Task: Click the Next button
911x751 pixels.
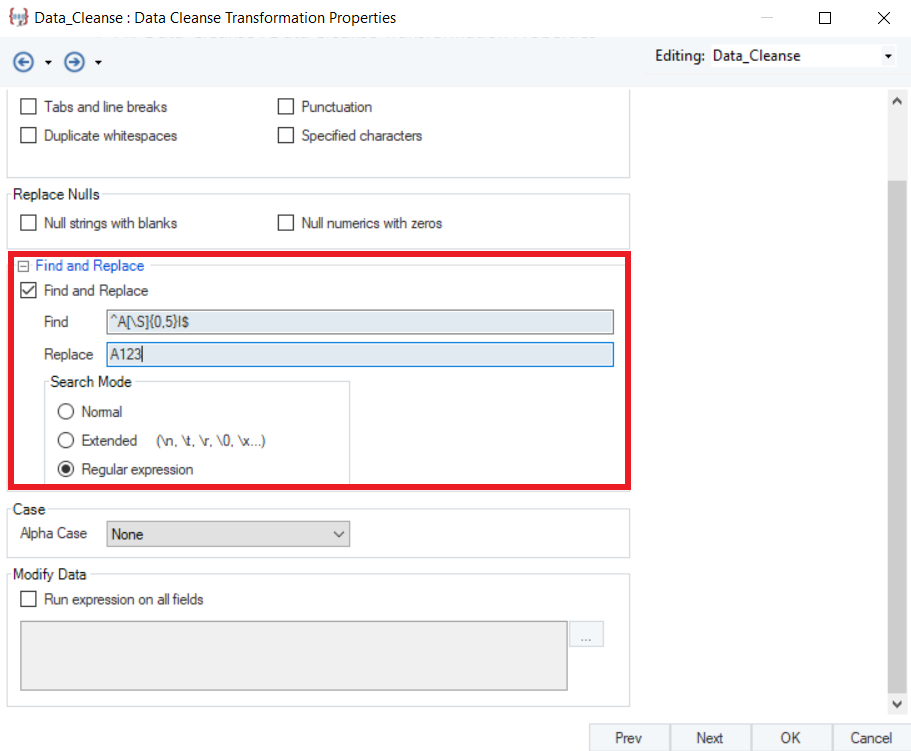Action: [x=709, y=738]
